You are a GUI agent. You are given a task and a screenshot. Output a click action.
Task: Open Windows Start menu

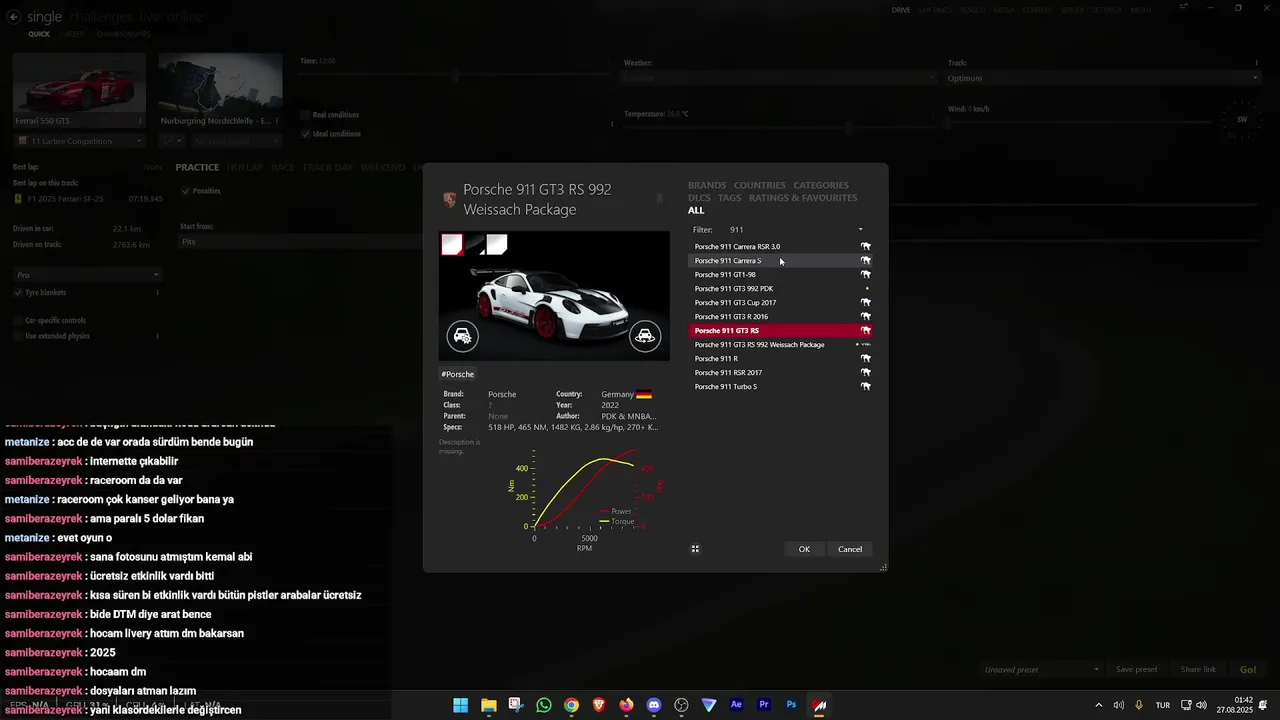coord(461,705)
